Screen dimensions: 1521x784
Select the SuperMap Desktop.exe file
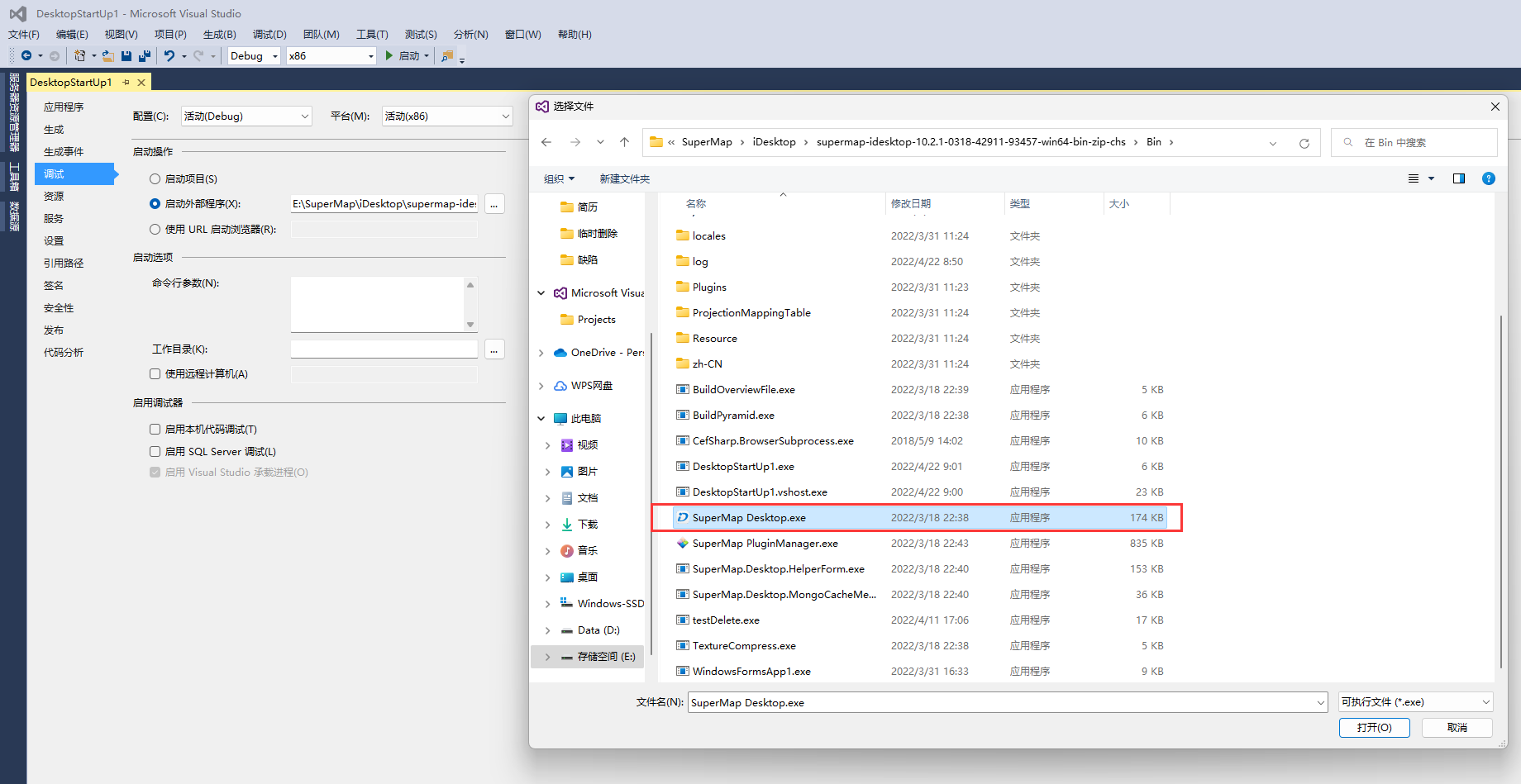[918, 518]
